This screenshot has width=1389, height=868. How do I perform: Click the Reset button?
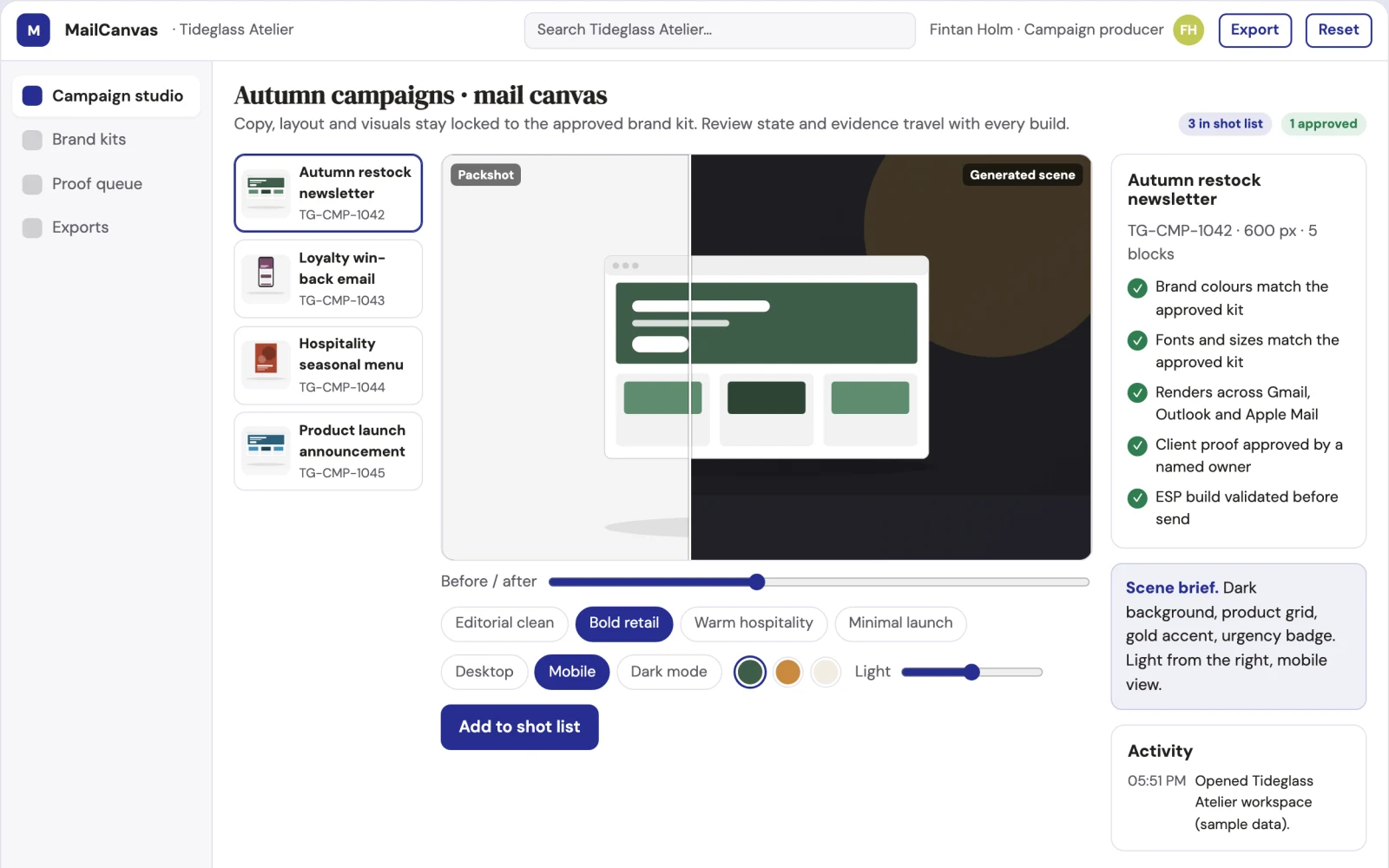(1339, 30)
